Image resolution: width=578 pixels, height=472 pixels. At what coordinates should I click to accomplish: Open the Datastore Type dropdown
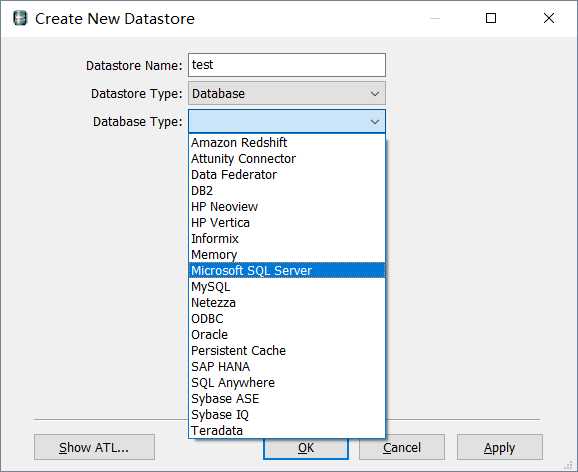[287, 94]
